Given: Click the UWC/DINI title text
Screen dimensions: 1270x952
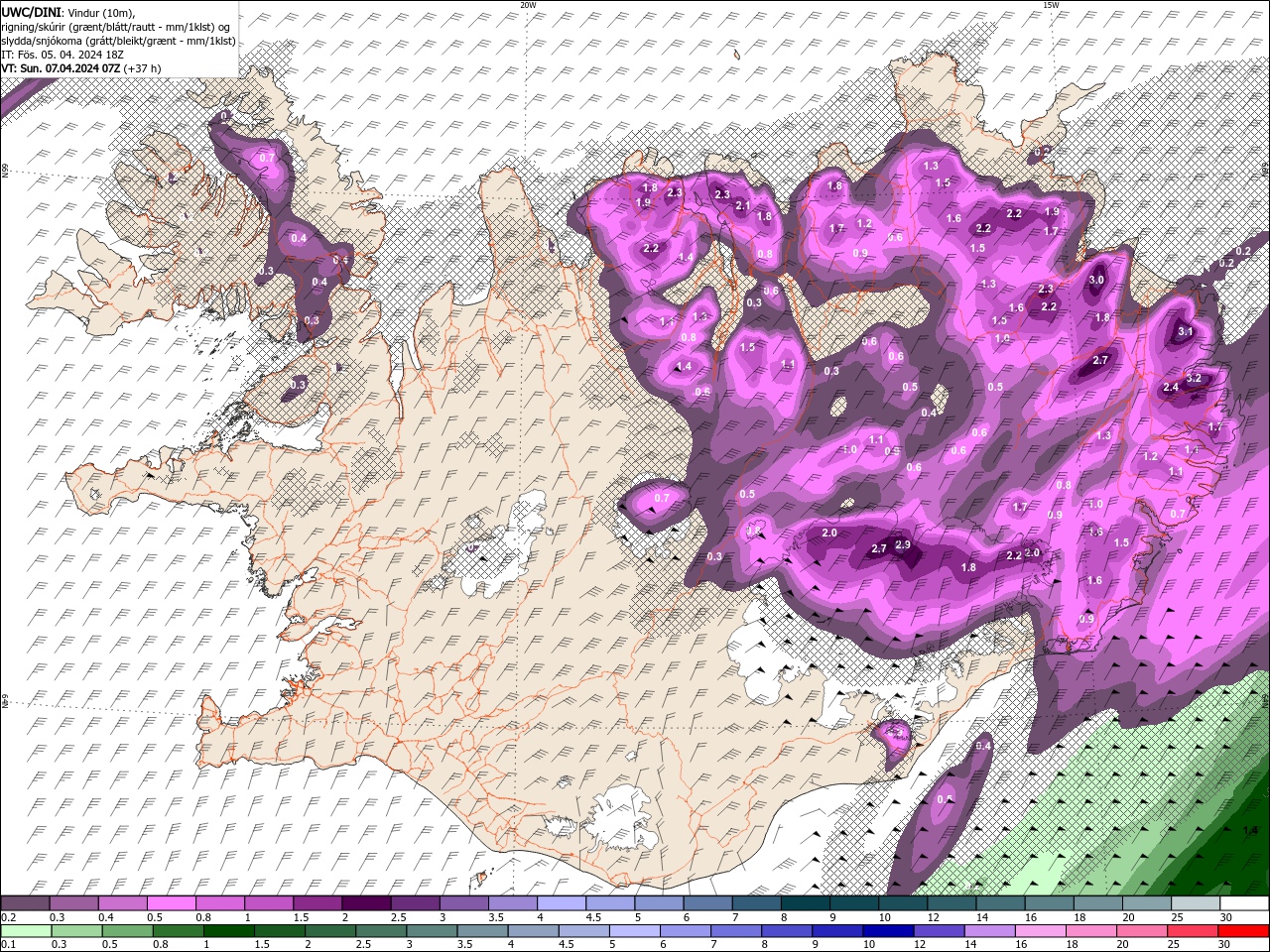Looking at the screenshot, I should click(x=33, y=11).
